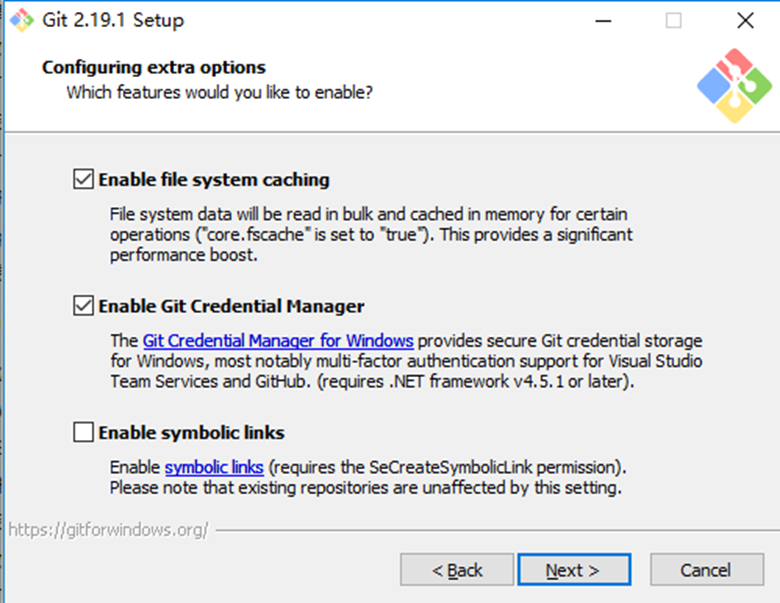
Task: Close the Git 2.19.1 Setup window
Action: click(x=745, y=20)
